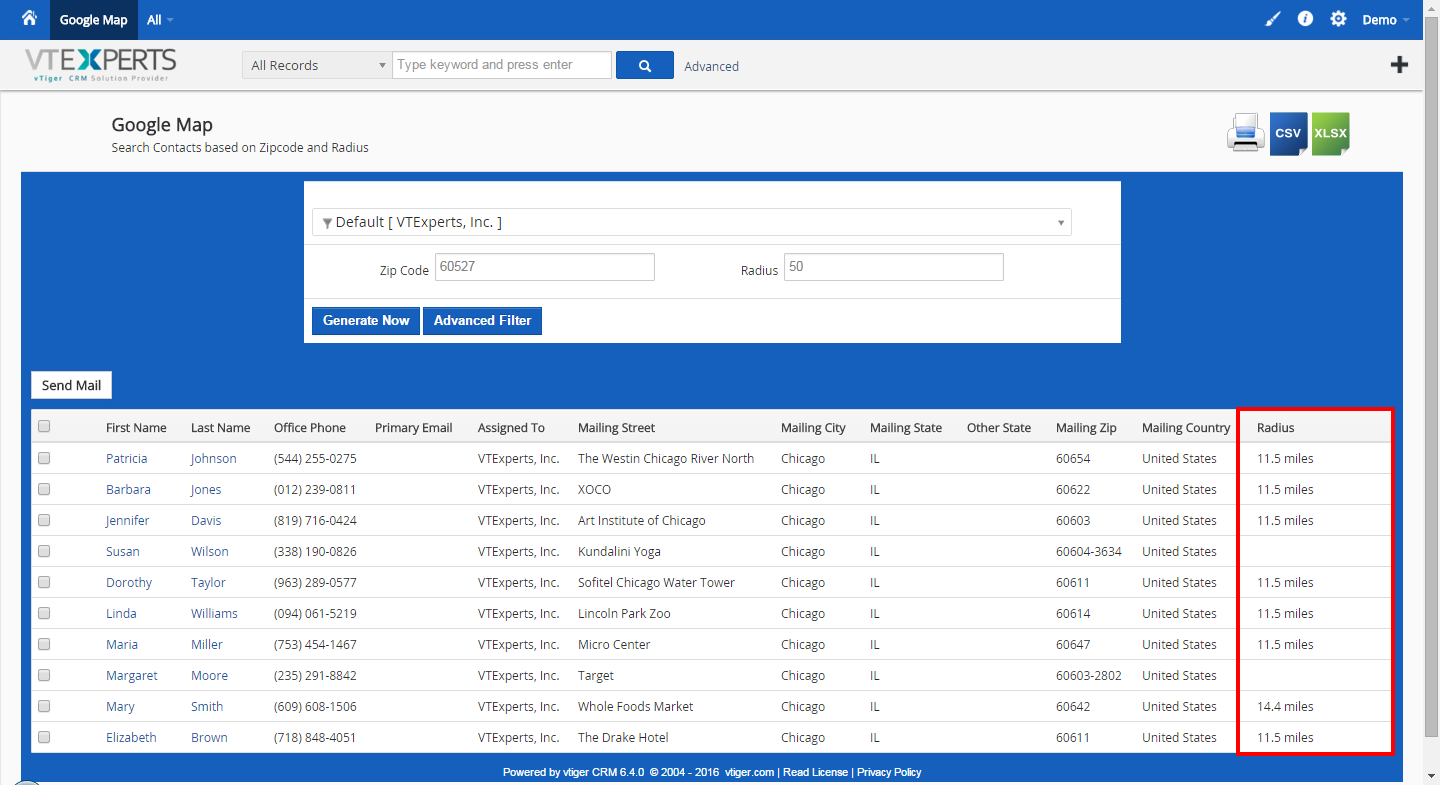Image resolution: width=1440 pixels, height=785 pixels.
Task: Focus the keyword search field
Action: [x=502, y=65]
